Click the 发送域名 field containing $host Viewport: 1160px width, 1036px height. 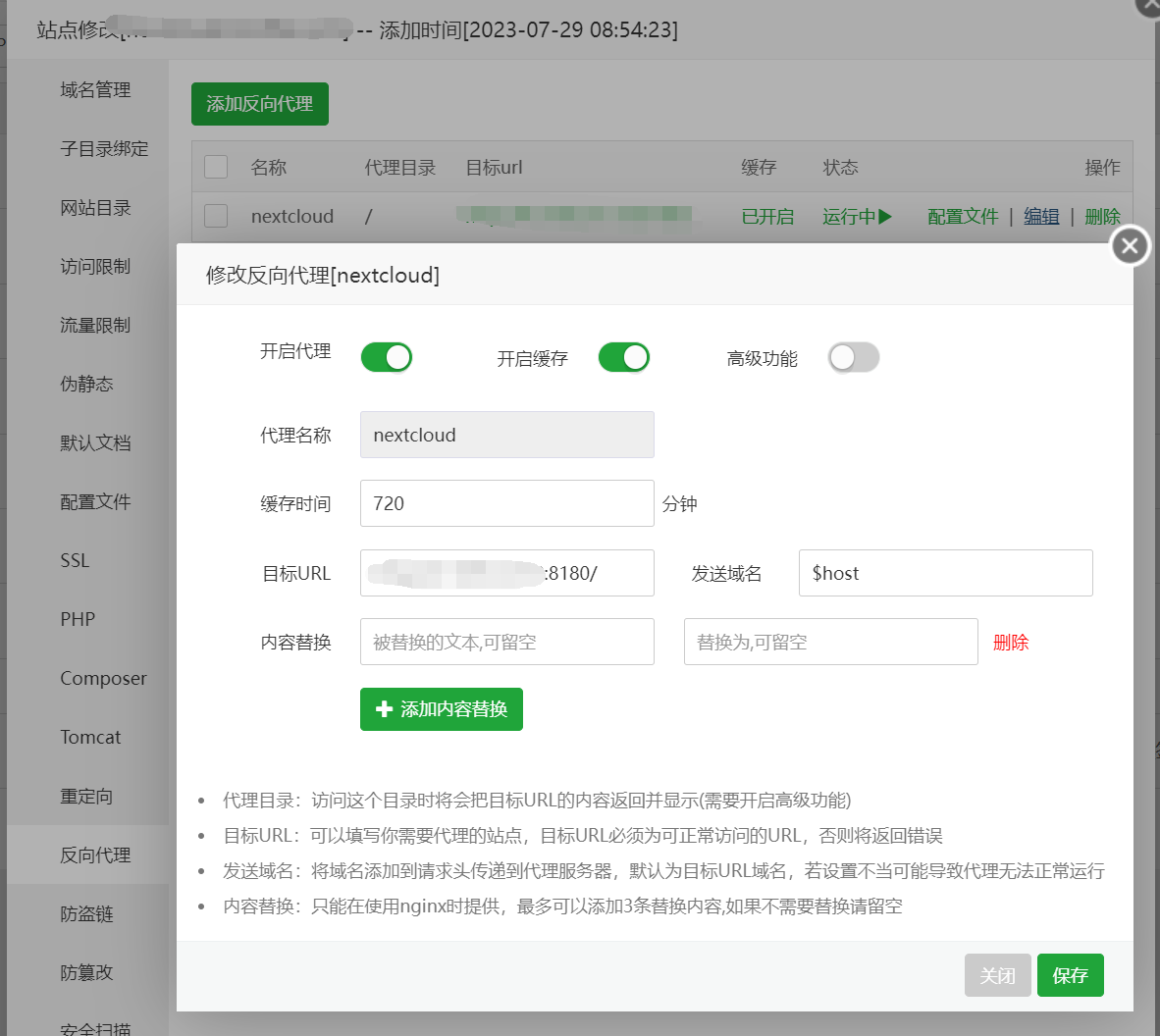tap(944, 572)
